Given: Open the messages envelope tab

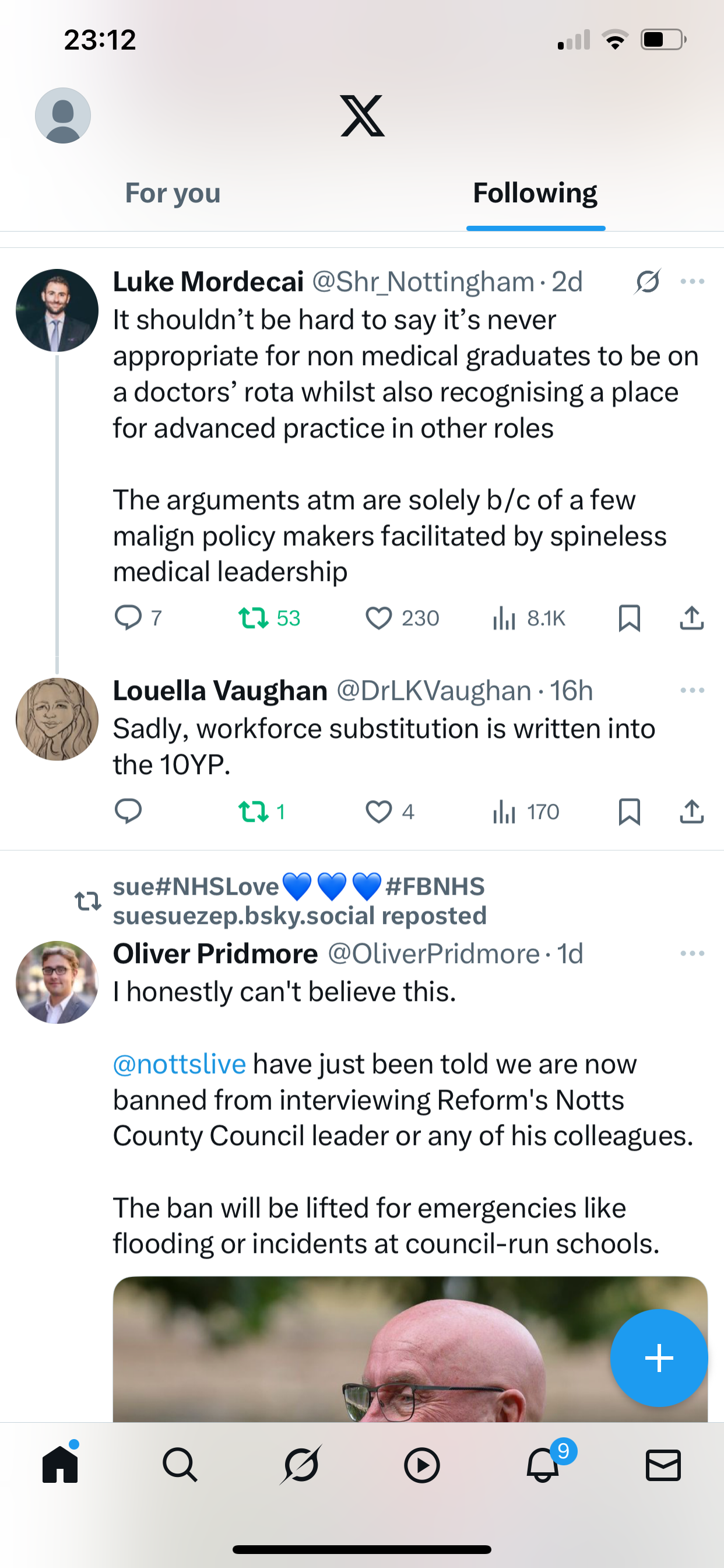Looking at the screenshot, I should click(663, 1465).
